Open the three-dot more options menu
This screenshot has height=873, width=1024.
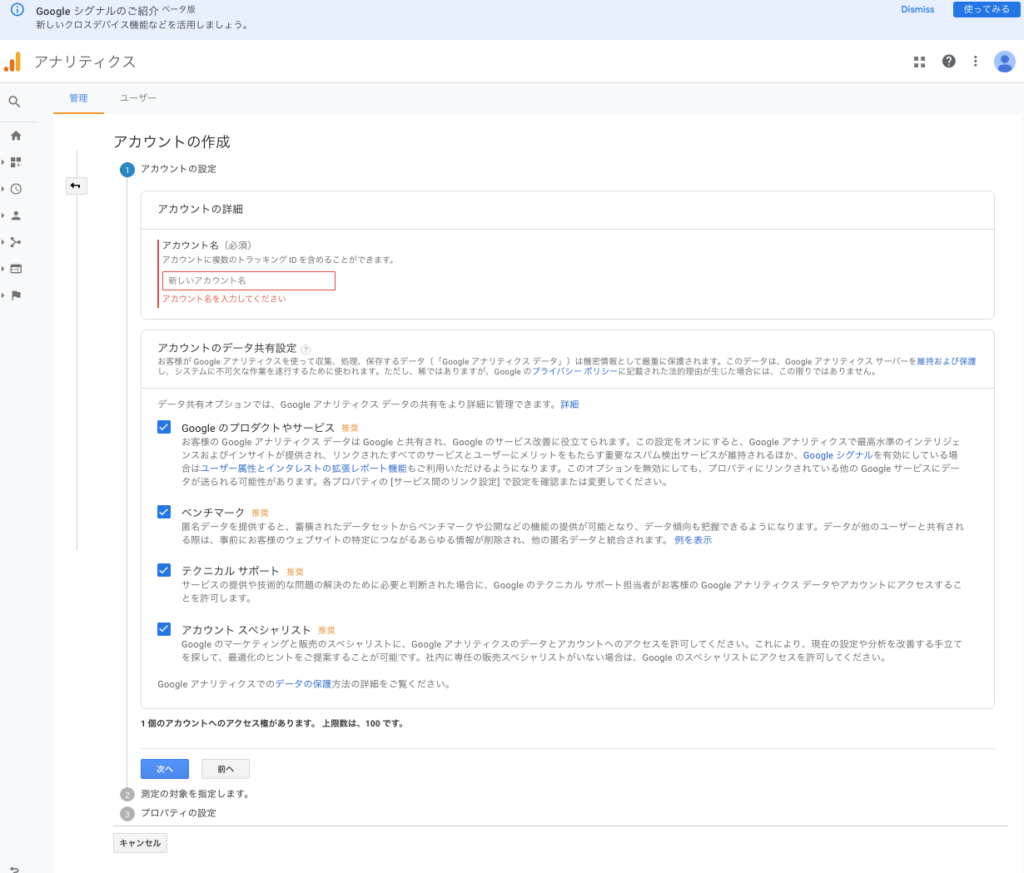(x=975, y=62)
